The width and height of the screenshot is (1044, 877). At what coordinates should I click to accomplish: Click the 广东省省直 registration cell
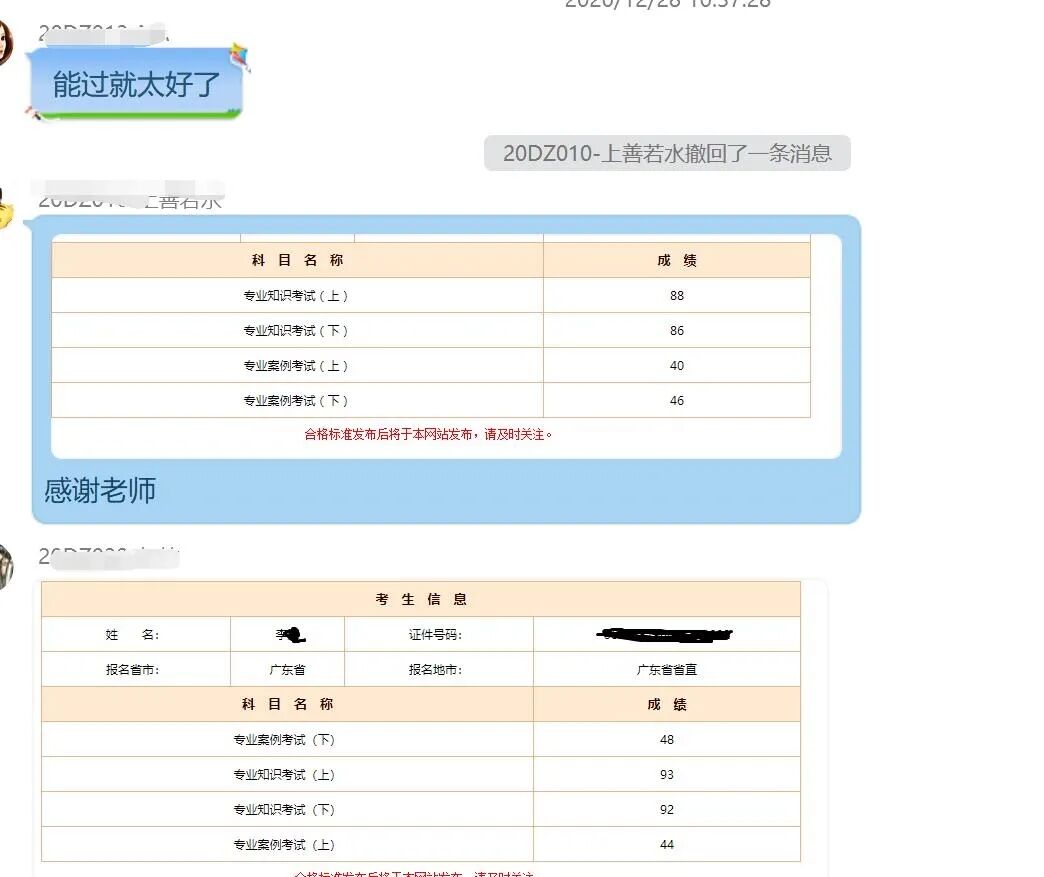[666, 669]
